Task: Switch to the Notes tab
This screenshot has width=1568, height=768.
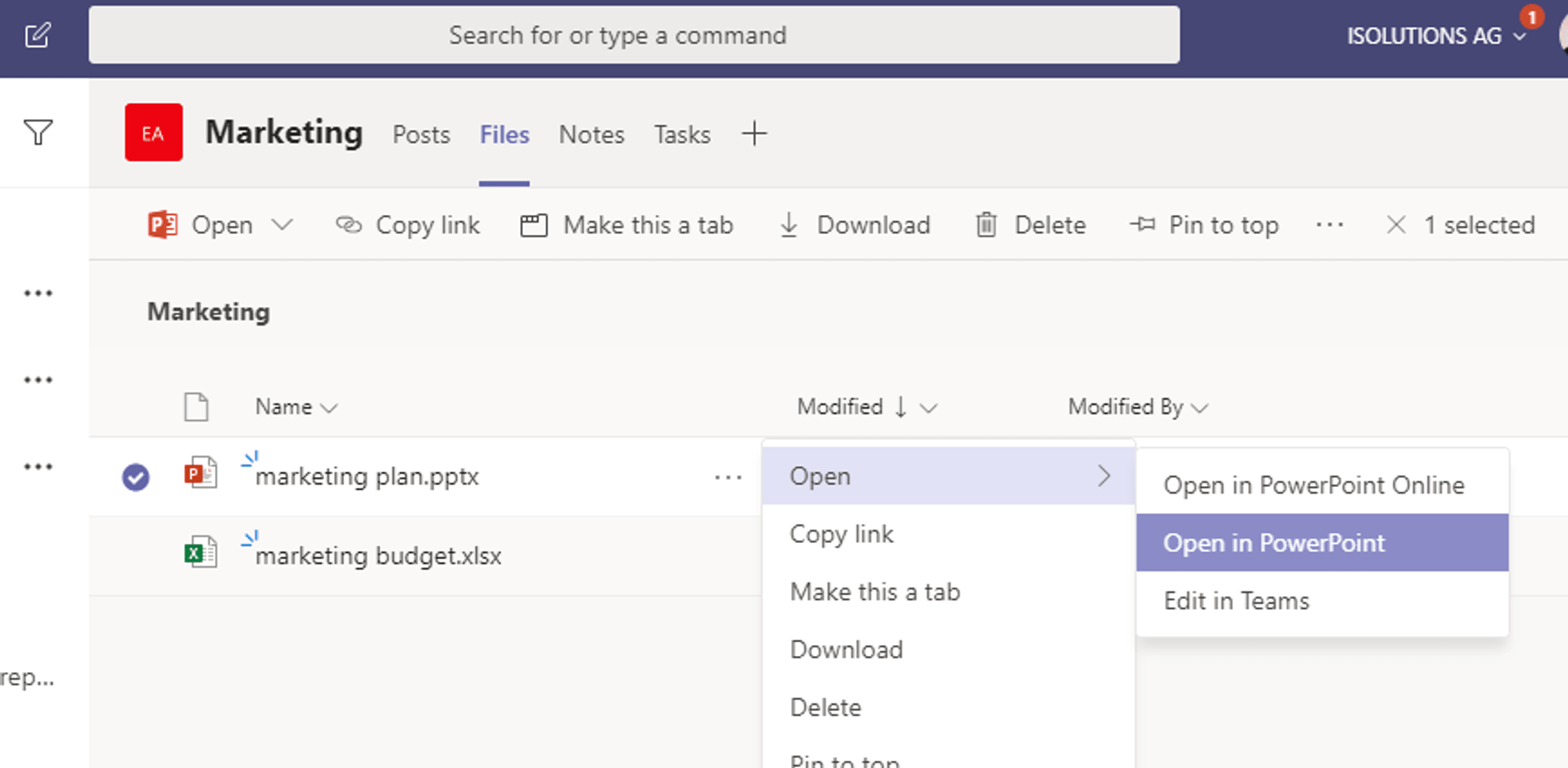Action: coord(591,134)
